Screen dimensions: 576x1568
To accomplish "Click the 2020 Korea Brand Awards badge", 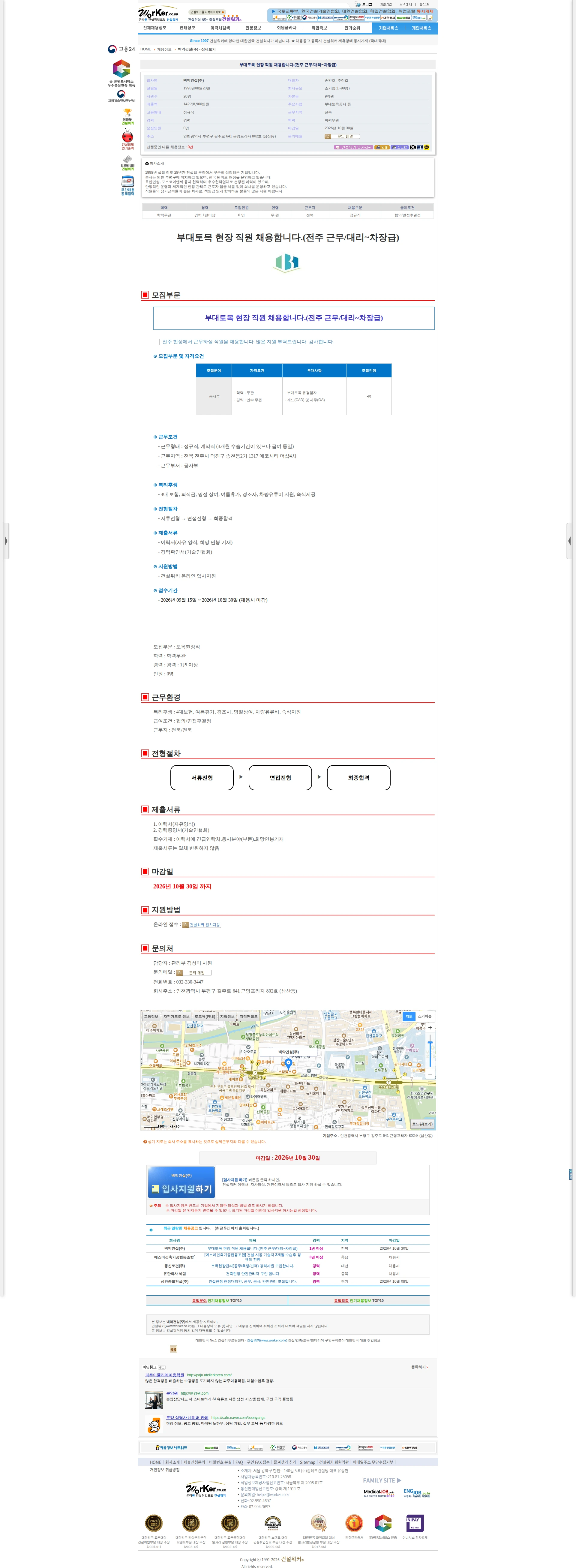I will [272, 1523].
